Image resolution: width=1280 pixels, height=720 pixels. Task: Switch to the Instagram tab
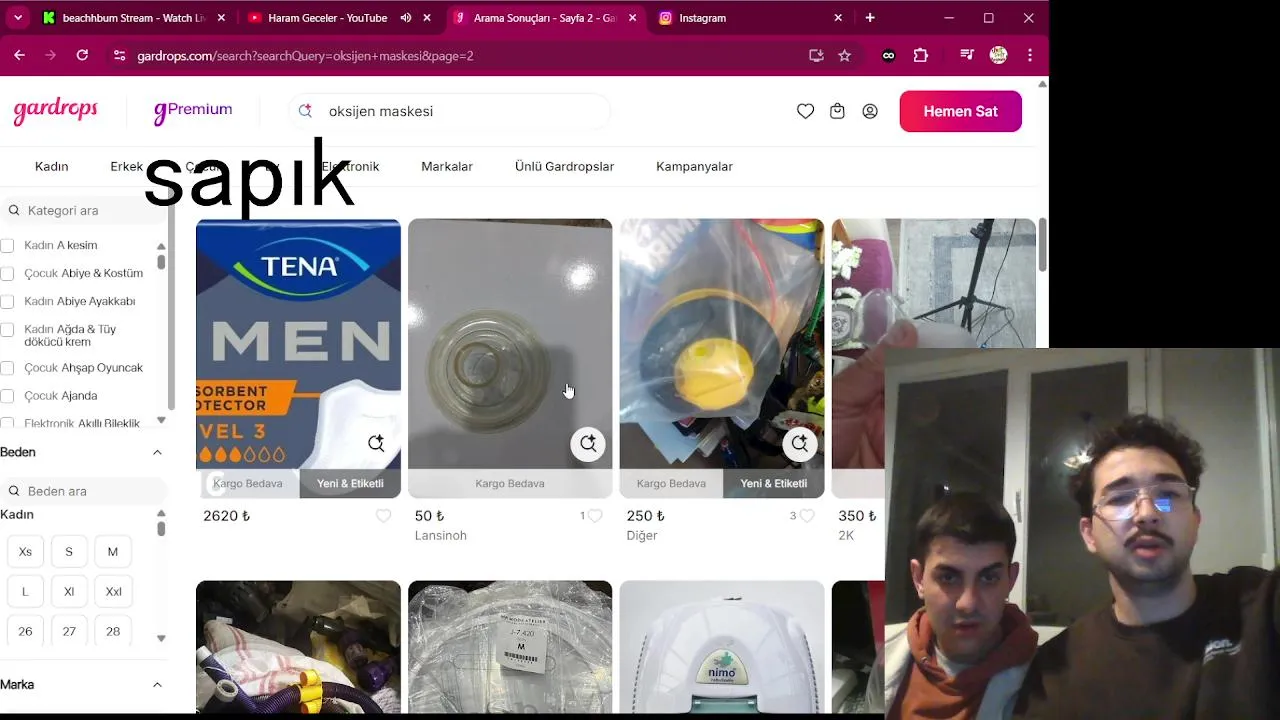[x=751, y=18]
